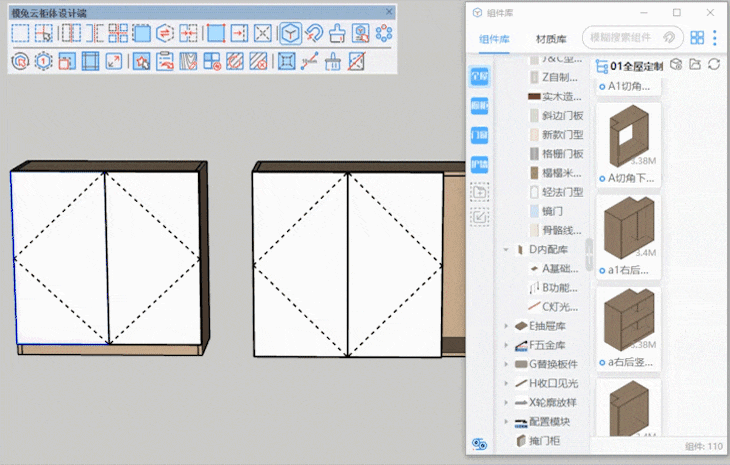Expand the E抽屉库 tree node
Image resolution: width=730 pixels, height=465 pixels.
[507, 326]
